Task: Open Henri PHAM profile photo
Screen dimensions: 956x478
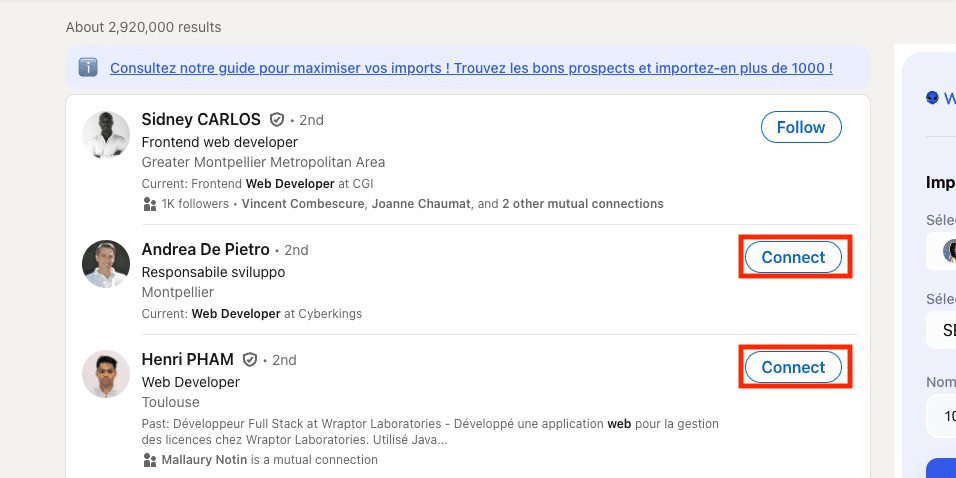Action: [106, 374]
